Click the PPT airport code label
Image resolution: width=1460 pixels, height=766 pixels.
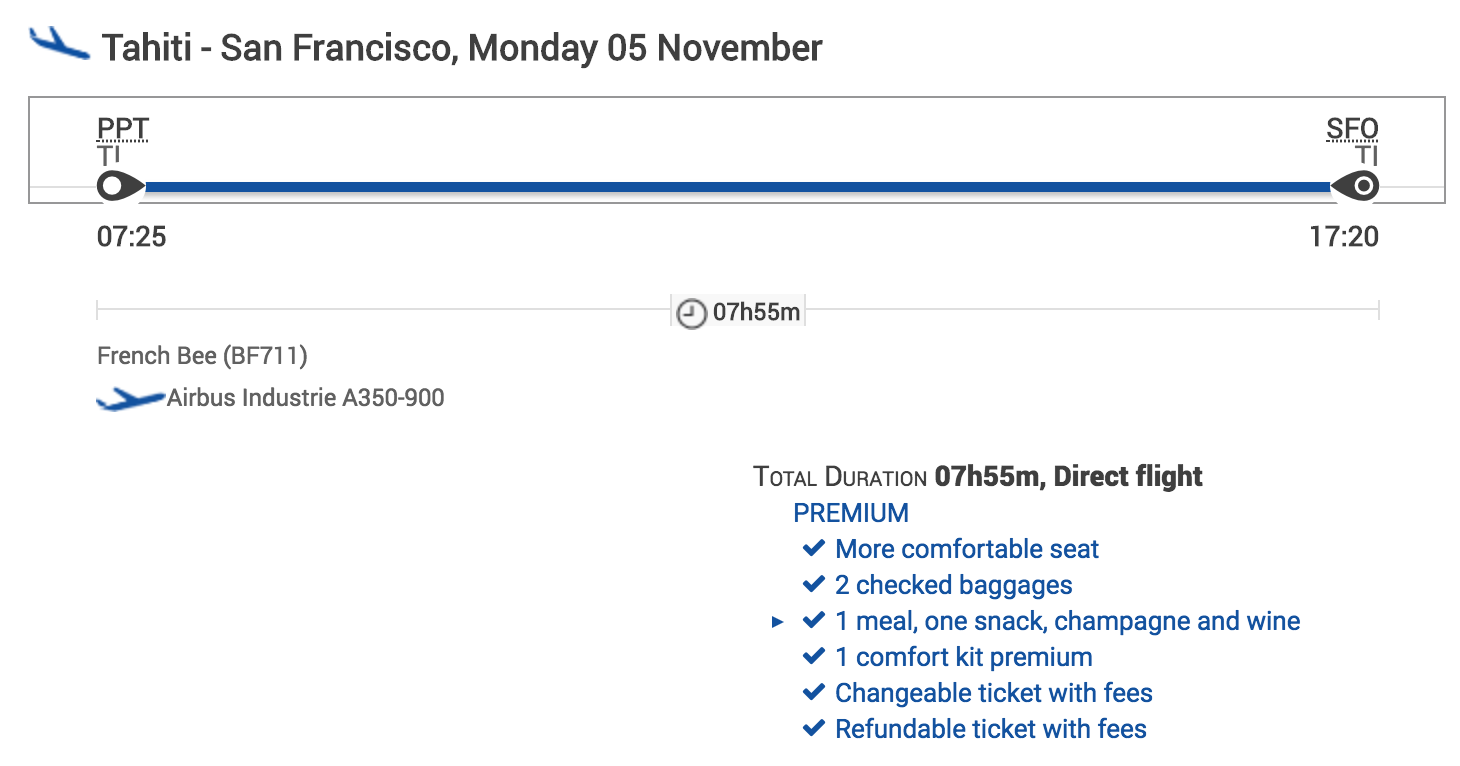[x=122, y=129]
